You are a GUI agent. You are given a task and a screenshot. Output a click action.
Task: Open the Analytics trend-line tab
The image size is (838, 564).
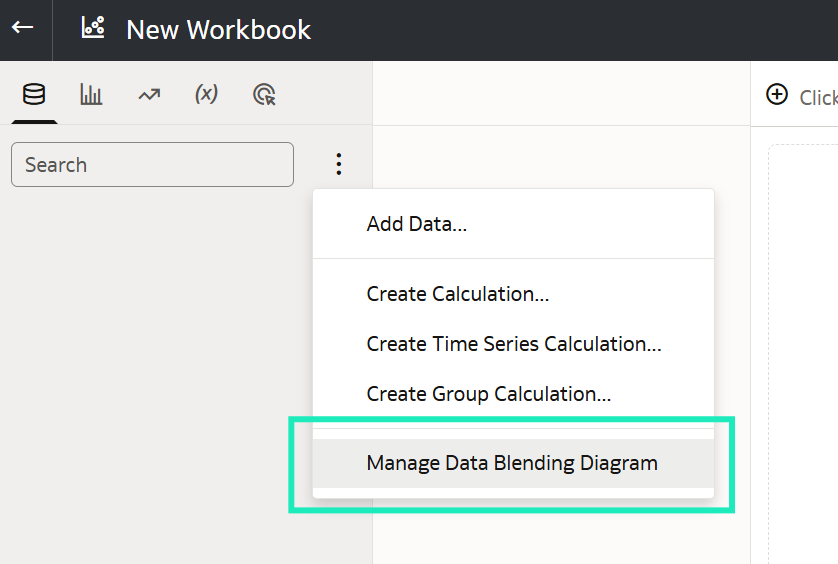tap(149, 95)
